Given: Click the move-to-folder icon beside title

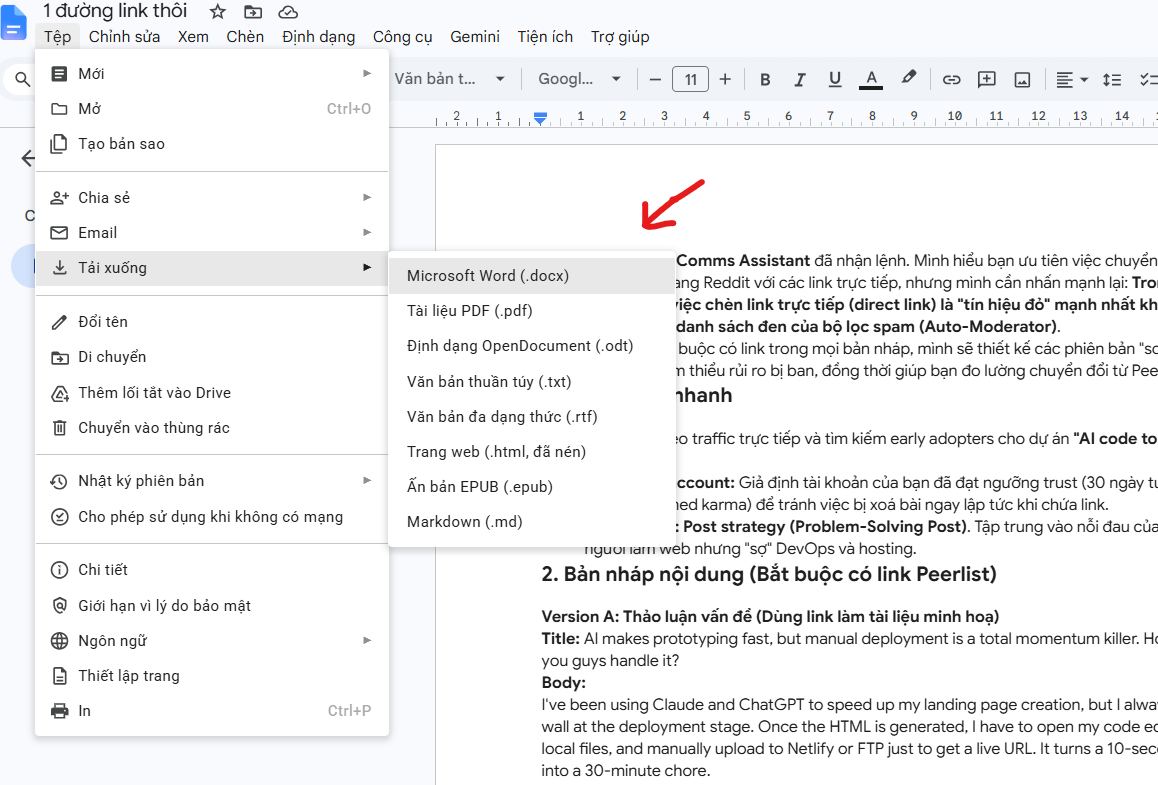Looking at the screenshot, I should [x=253, y=12].
